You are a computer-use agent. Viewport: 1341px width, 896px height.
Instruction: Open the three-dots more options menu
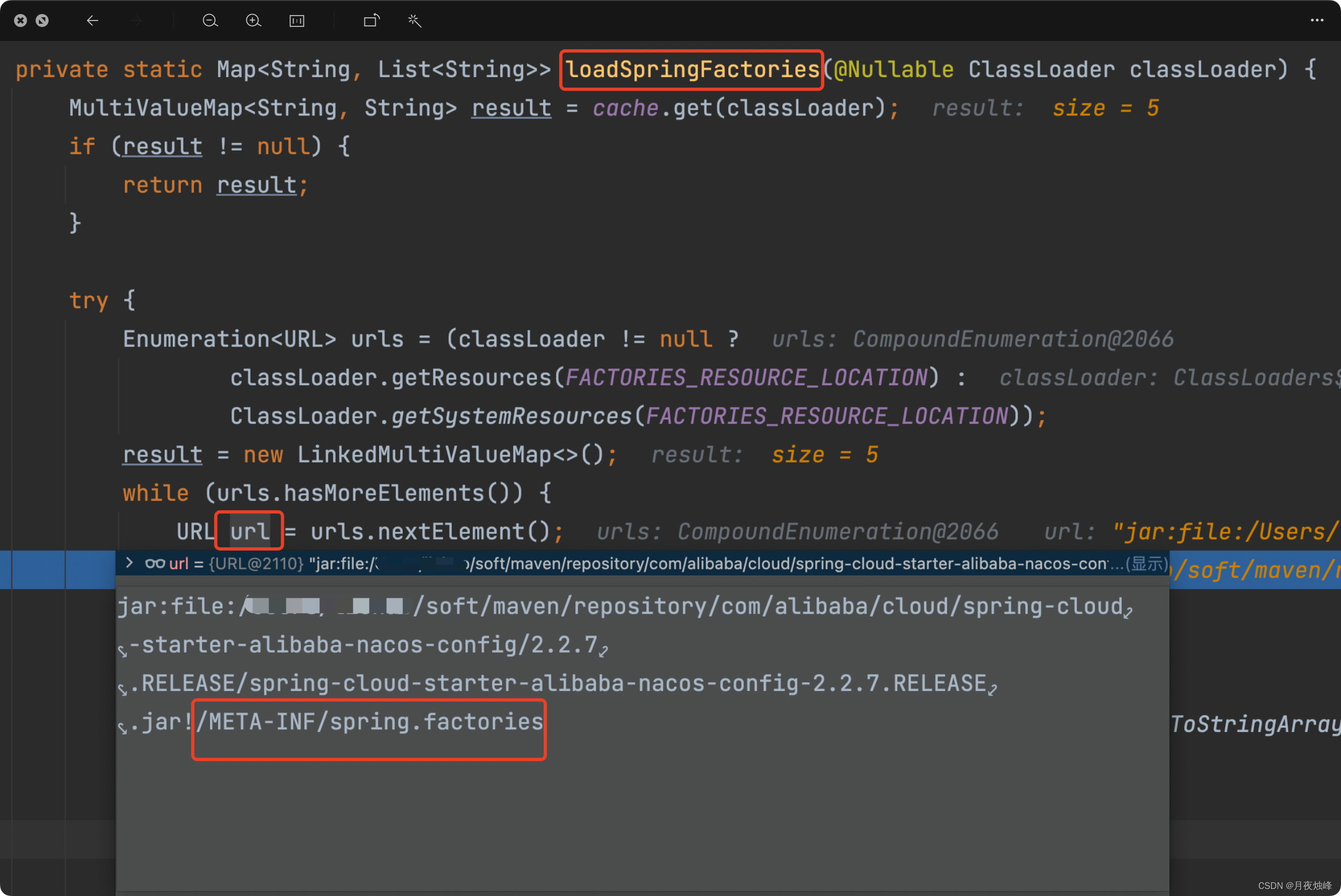click(x=1316, y=21)
